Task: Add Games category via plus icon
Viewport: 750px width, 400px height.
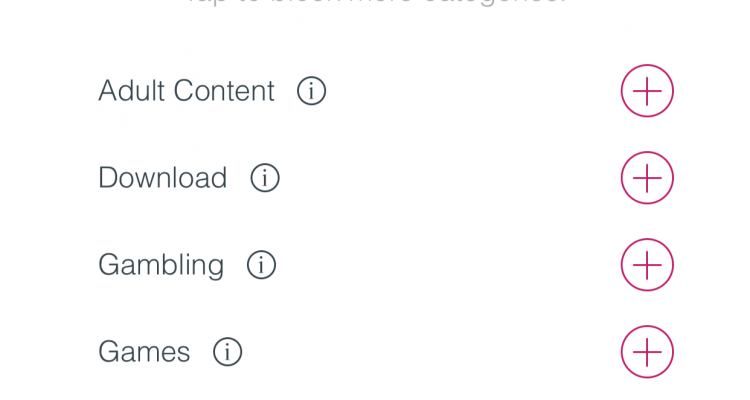Action: tap(647, 352)
